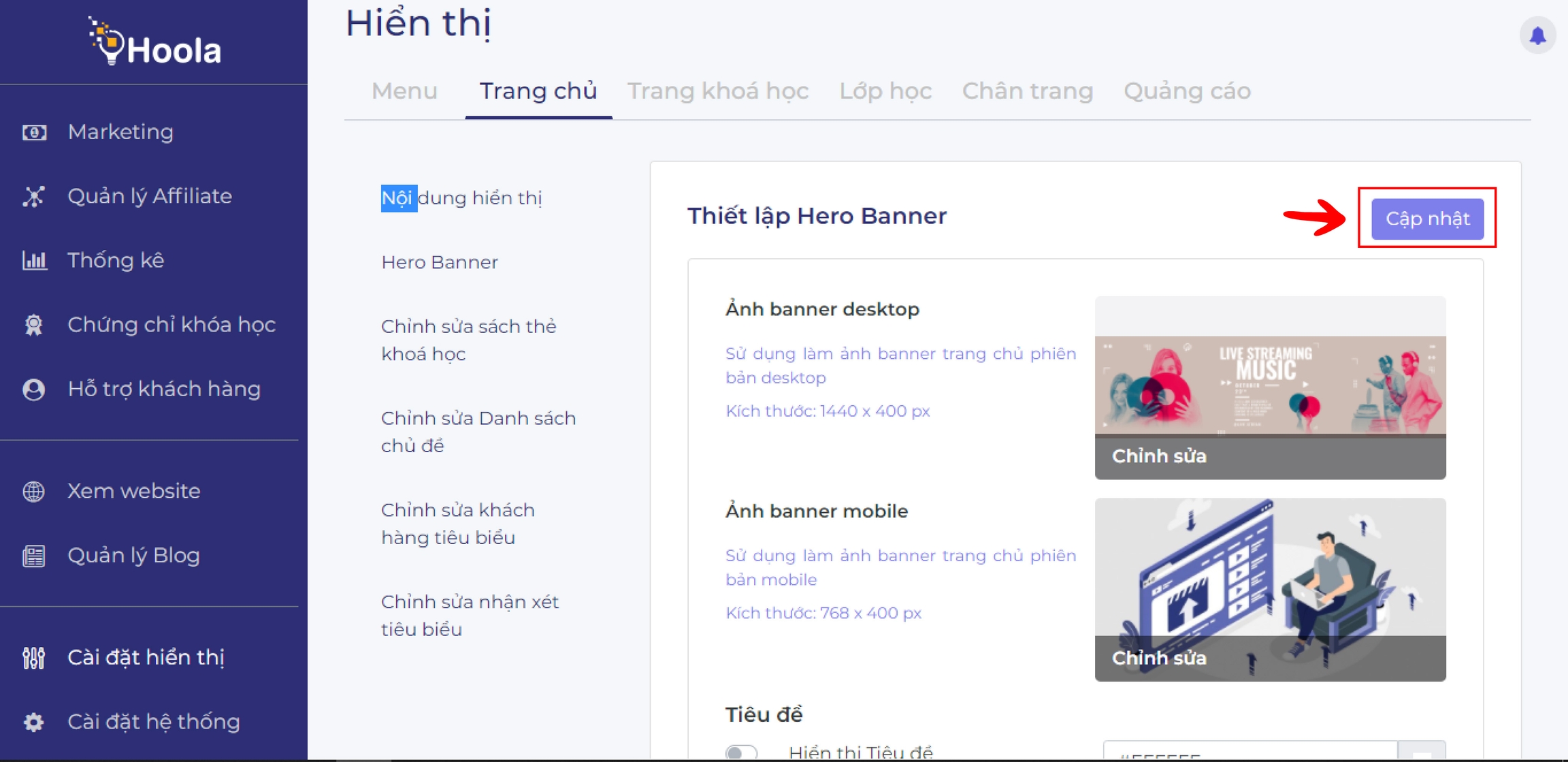This screenshot has width=1568, height=762.
Task: Select the Chân trang tab
Action: (x=1027, y=91)
